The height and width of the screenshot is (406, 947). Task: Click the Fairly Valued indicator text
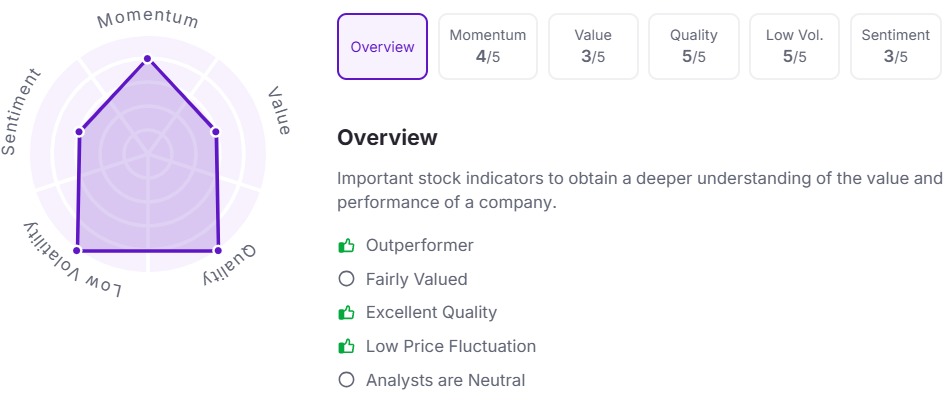pos(417,279)
